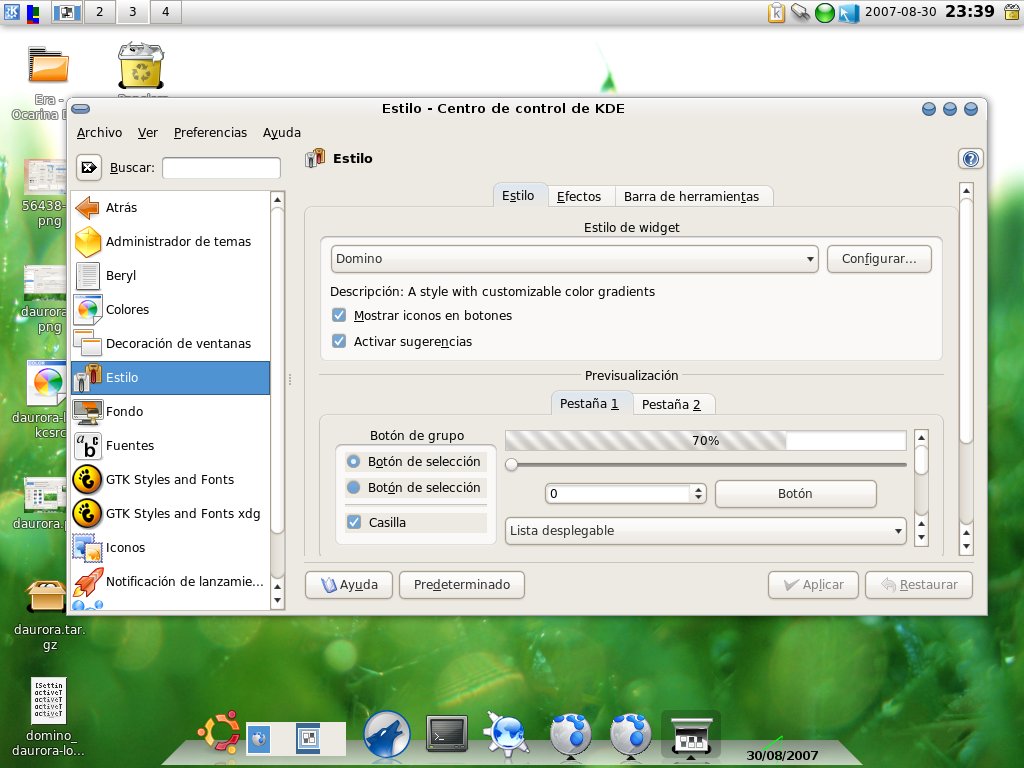The width and height of the screenshot is (1024, 768).
Task: Select the second Botón de selección radio
Action: tap(353, 488)
